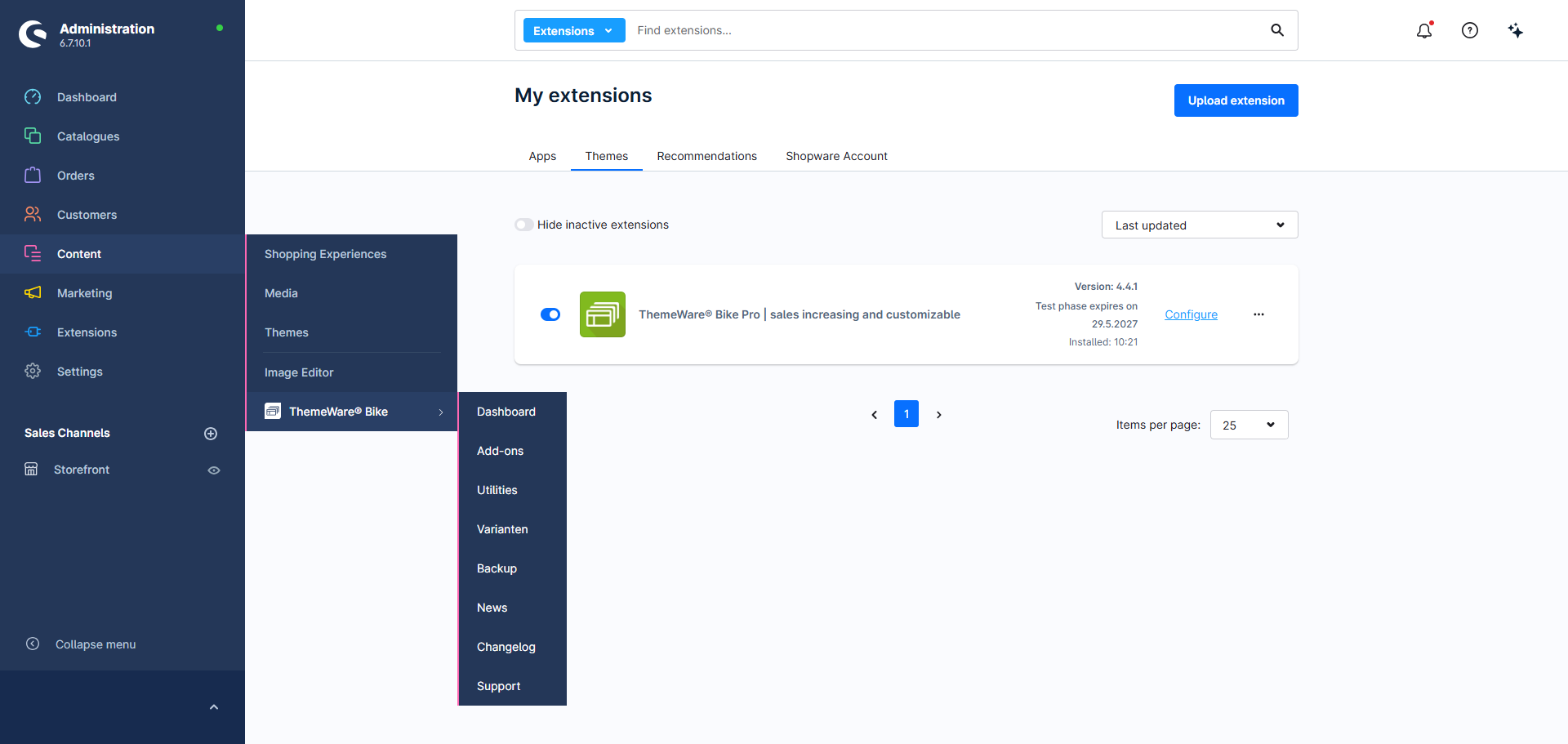The width and height of the screenshot is (1568, 744).
Task: Open the Recommendations tab
Action: pyautogui.click(x=707, y=156)
